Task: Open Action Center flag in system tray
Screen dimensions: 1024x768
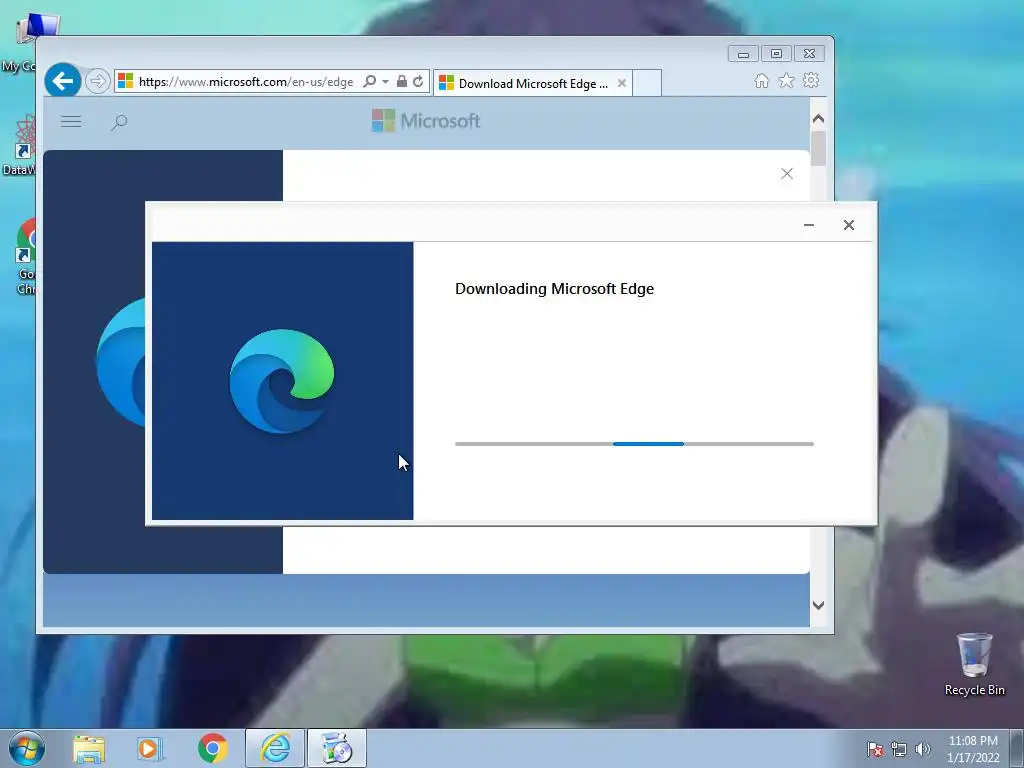Action: click(875, 750)
